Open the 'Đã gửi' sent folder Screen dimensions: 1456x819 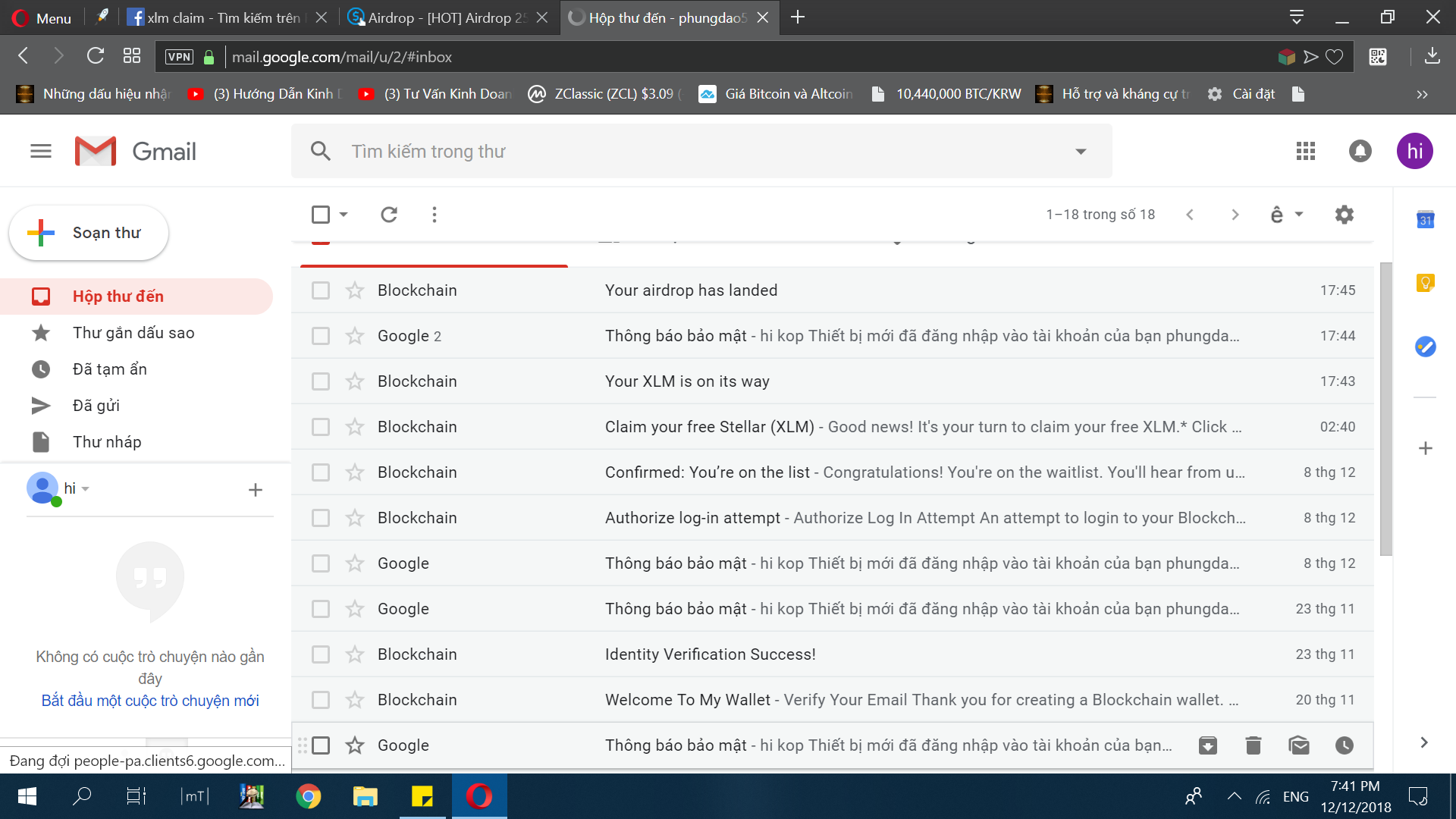pyautogui.click(x=96, y=406)
